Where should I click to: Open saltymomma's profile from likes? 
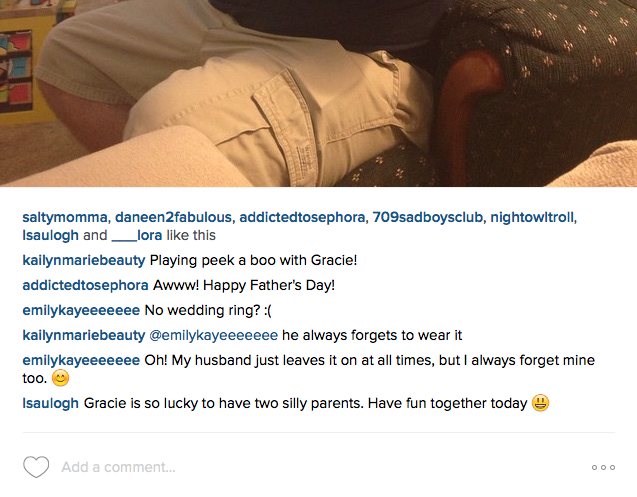tap(65, 217)
